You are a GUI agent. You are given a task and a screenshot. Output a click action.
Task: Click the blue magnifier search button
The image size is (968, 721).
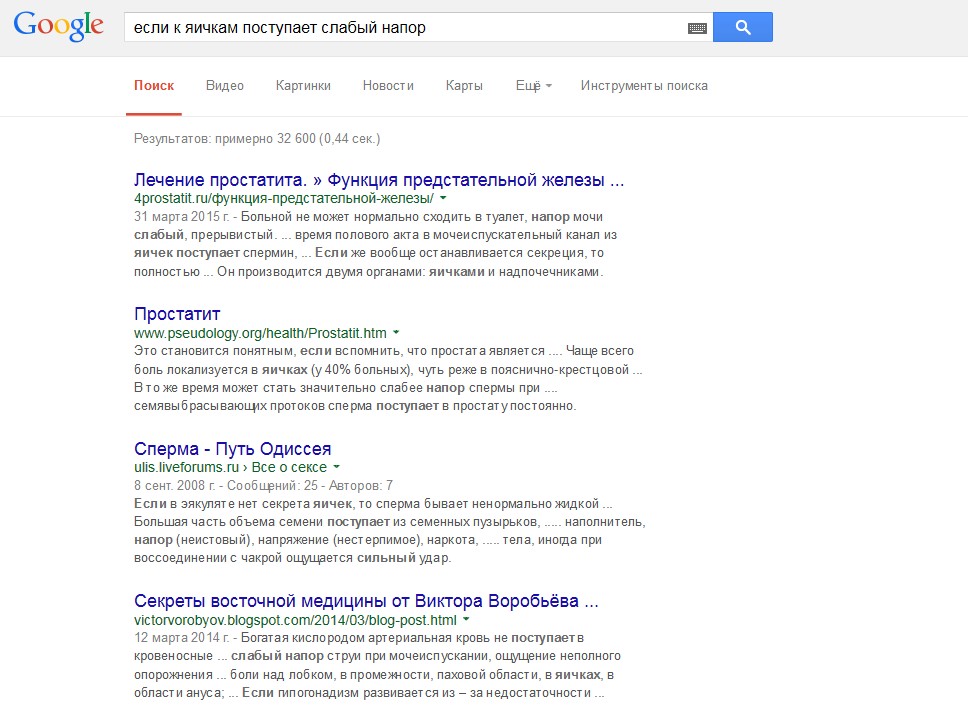tap(743, 27)
